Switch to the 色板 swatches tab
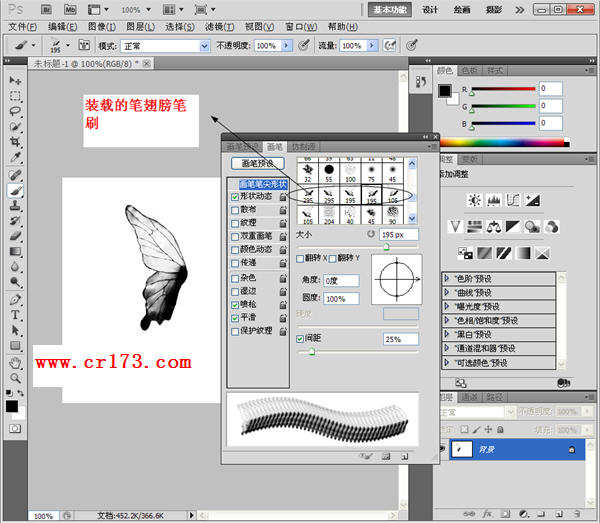This screenshot has width=600, height=523. tap(471, 71)
